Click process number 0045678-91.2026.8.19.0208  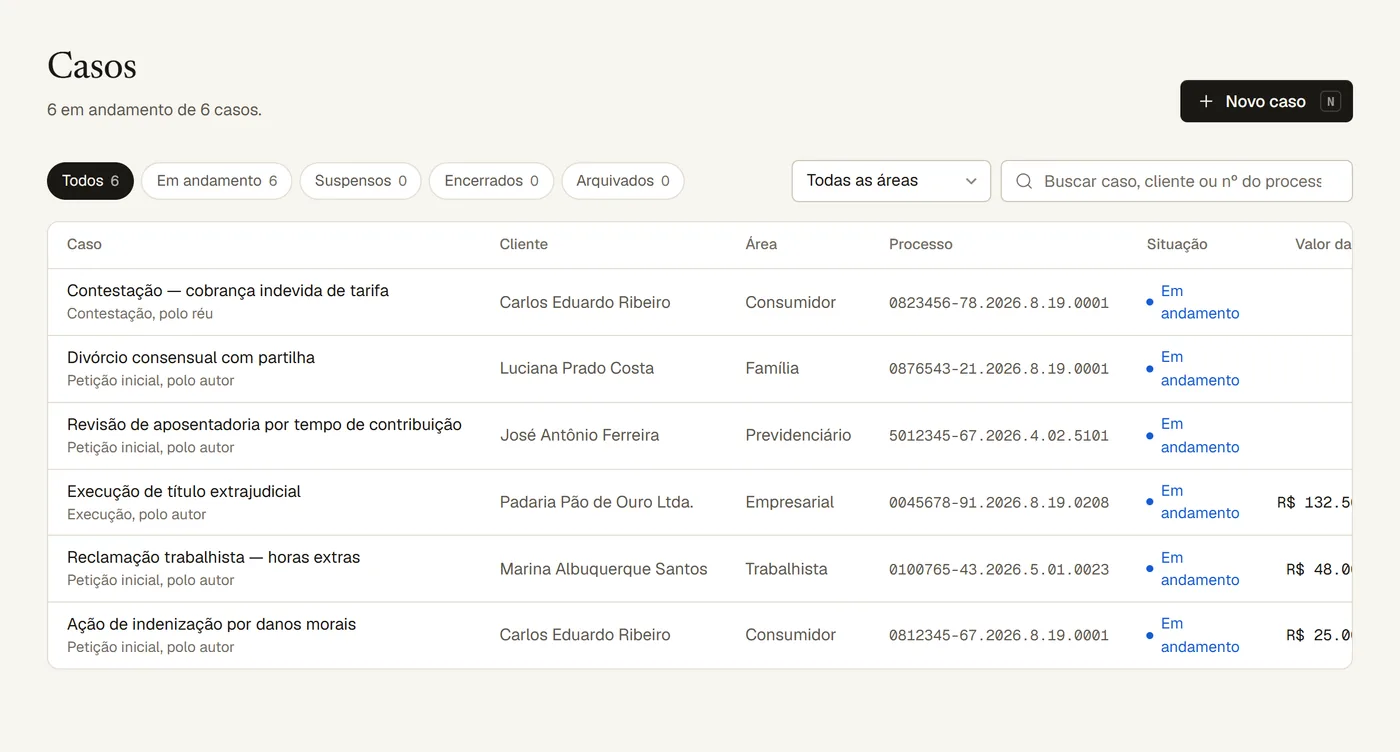tap(999, 502)
